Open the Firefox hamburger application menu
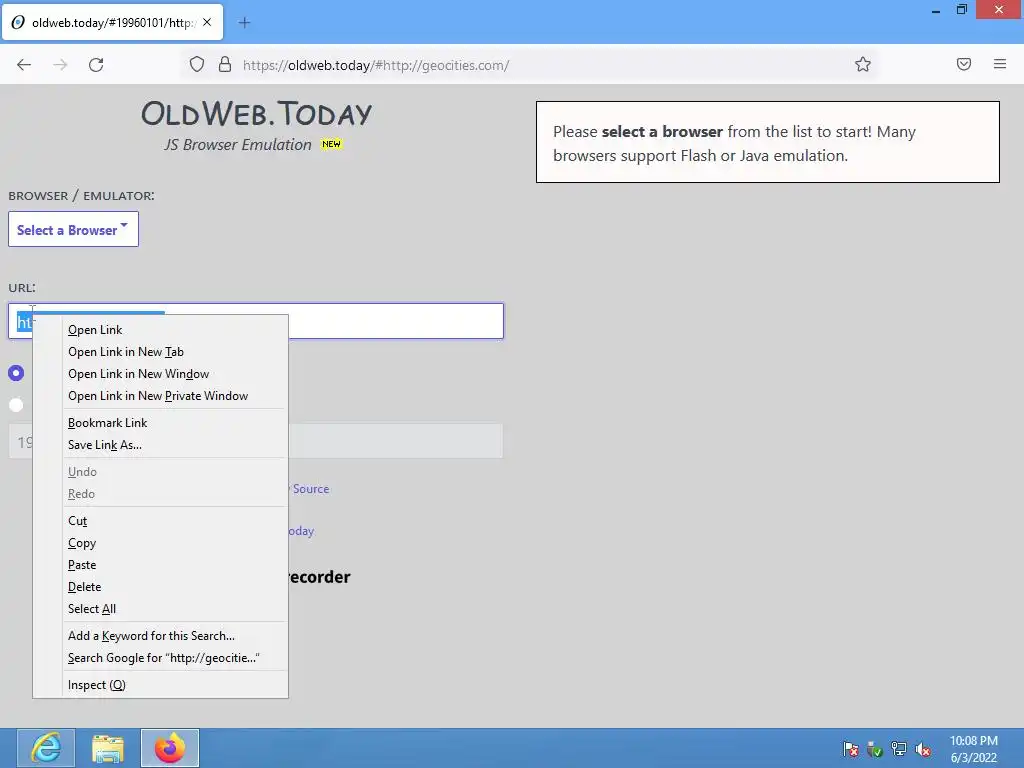1024x768 pixels. click(1000, 64)
